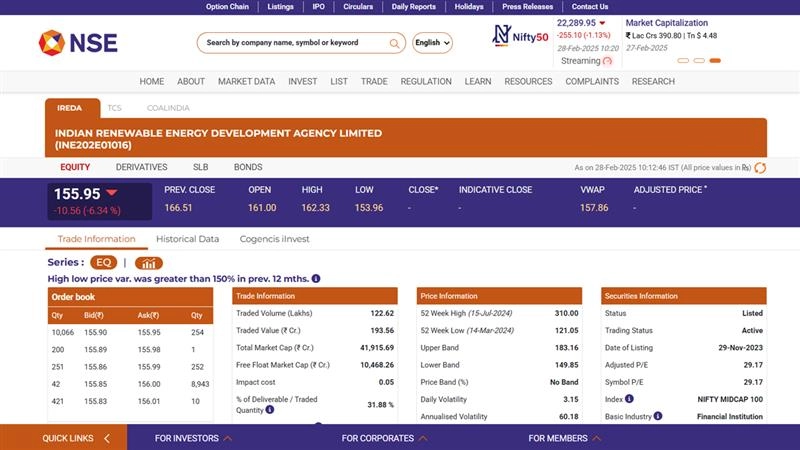Open the chart icon next to the EQ series

click(148, 263)
